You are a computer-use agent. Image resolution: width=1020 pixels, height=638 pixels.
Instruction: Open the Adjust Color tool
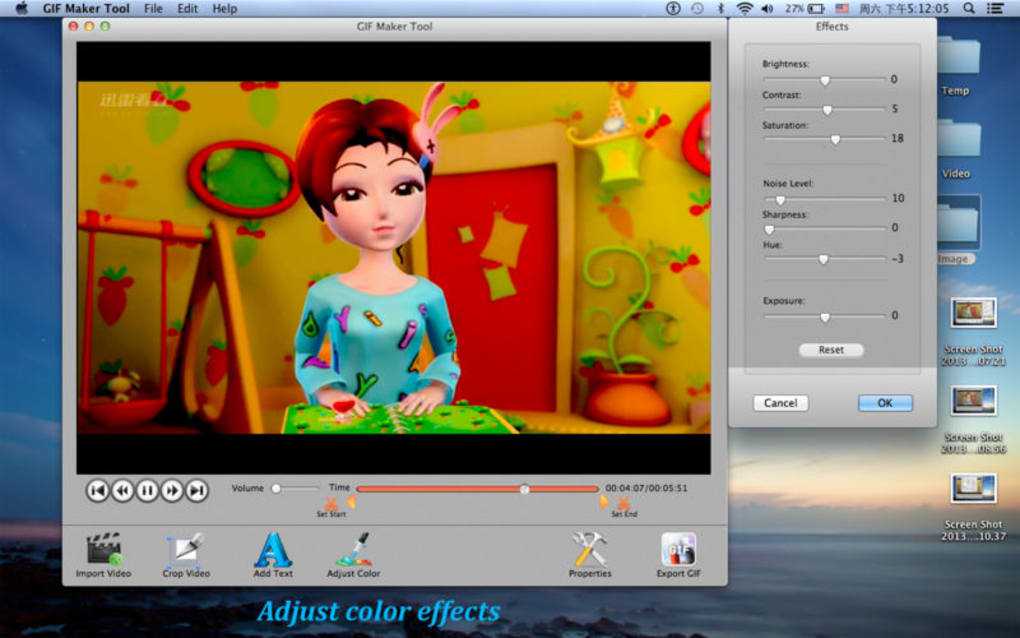(x=353, y=555)
